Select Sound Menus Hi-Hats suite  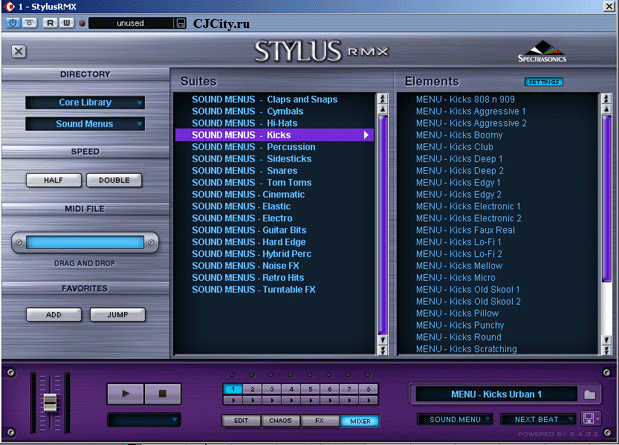coord(244,123)
